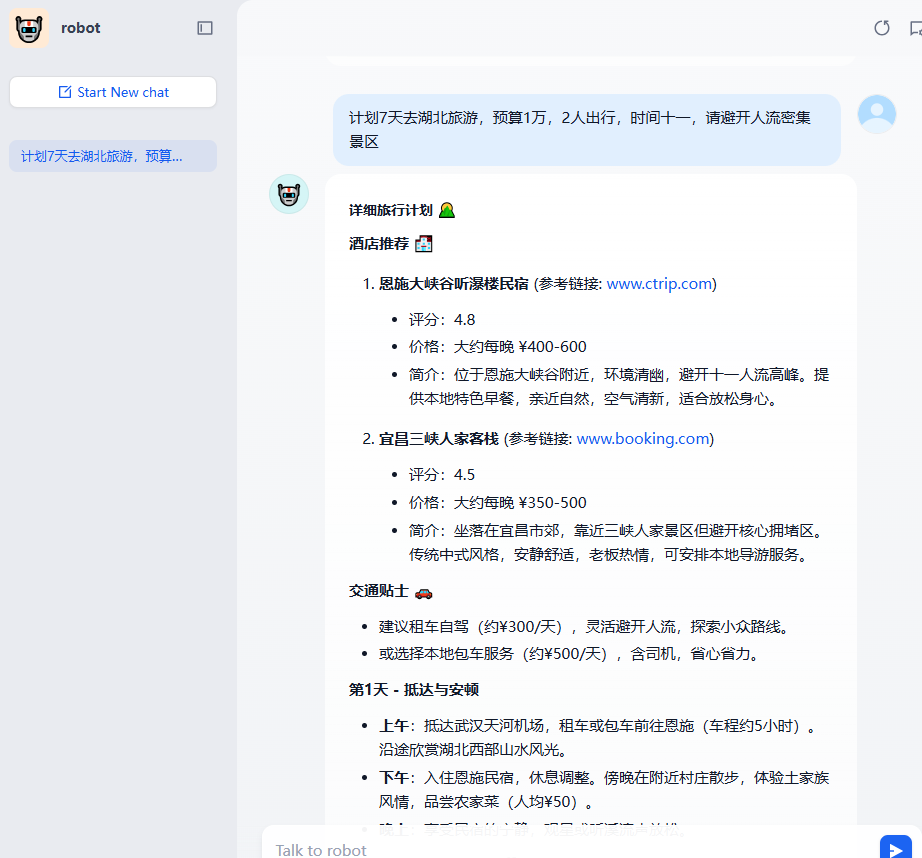
Task: Click the robot avatar beside the reply
Action: (289, 194)
